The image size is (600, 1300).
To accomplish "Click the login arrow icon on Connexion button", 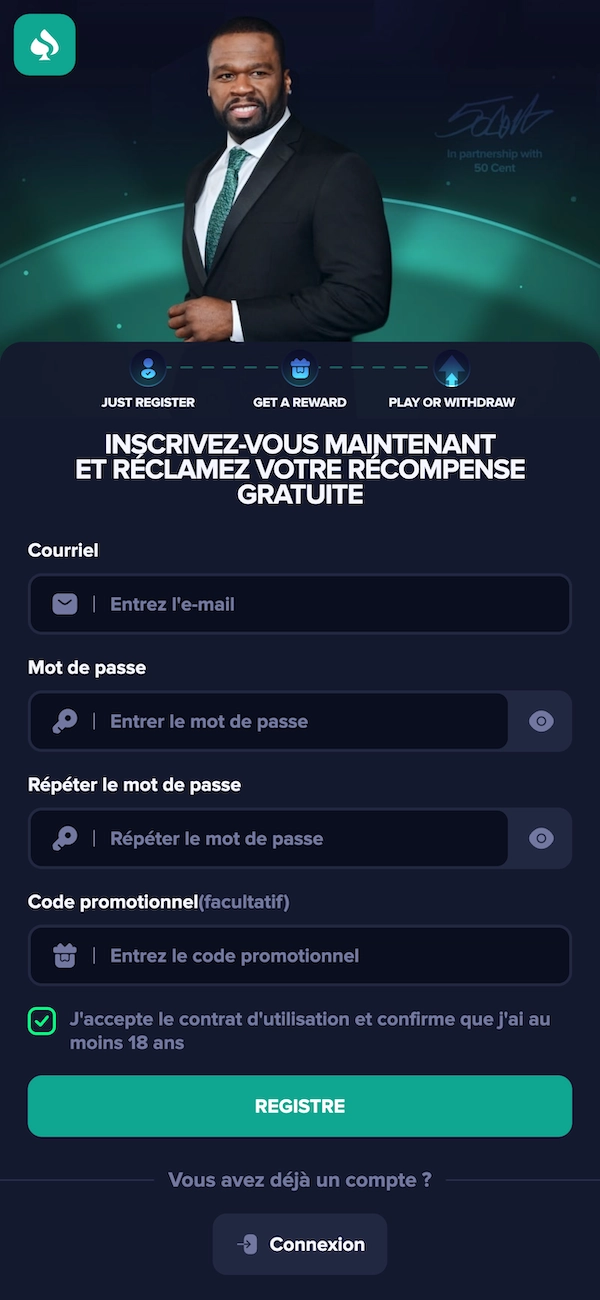I will [x=247, y=1244].
